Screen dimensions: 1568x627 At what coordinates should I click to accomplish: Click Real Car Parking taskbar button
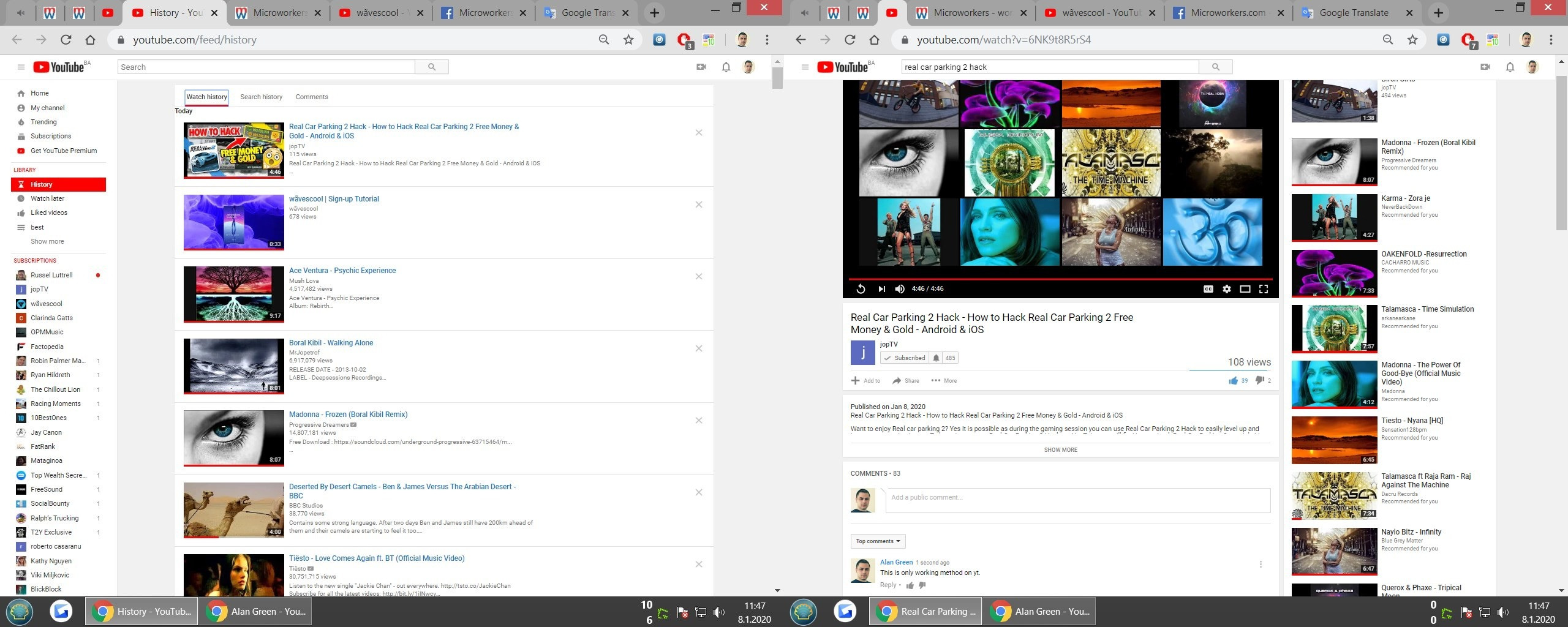point(925,611)
